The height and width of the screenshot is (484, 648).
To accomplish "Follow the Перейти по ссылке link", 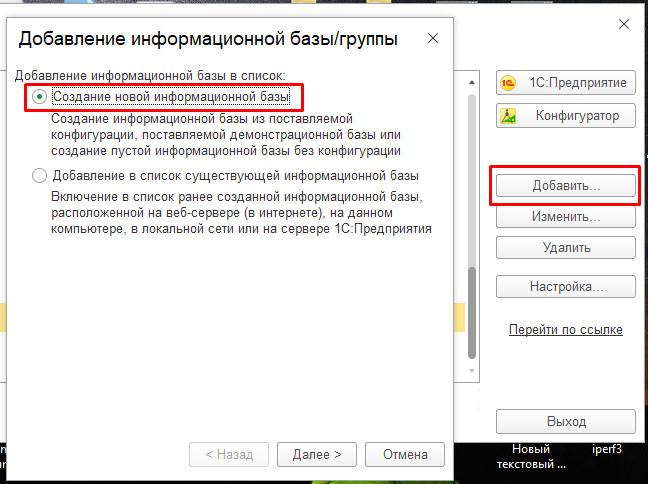I will 565,330.
